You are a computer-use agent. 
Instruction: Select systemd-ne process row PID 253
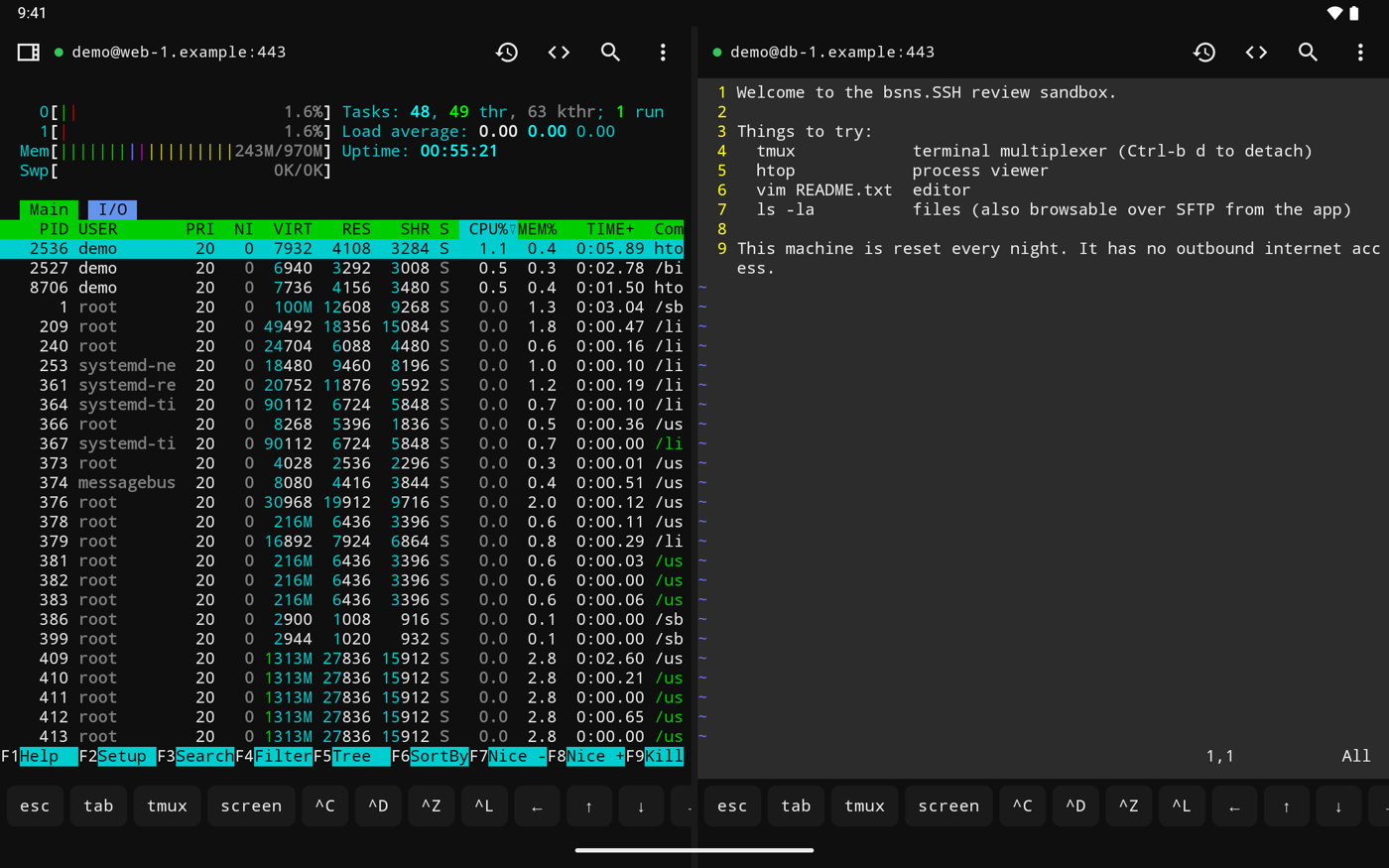[342, 366]
